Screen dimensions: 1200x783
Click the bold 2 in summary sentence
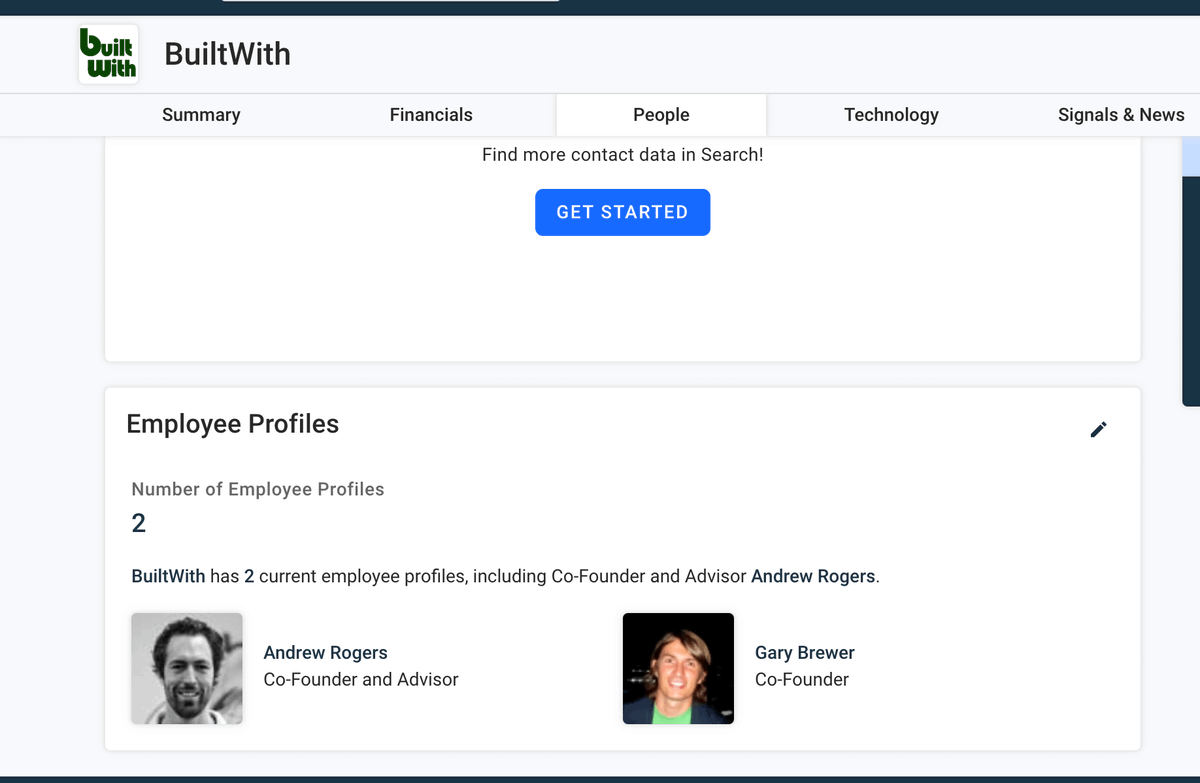(x=249, y=576)
